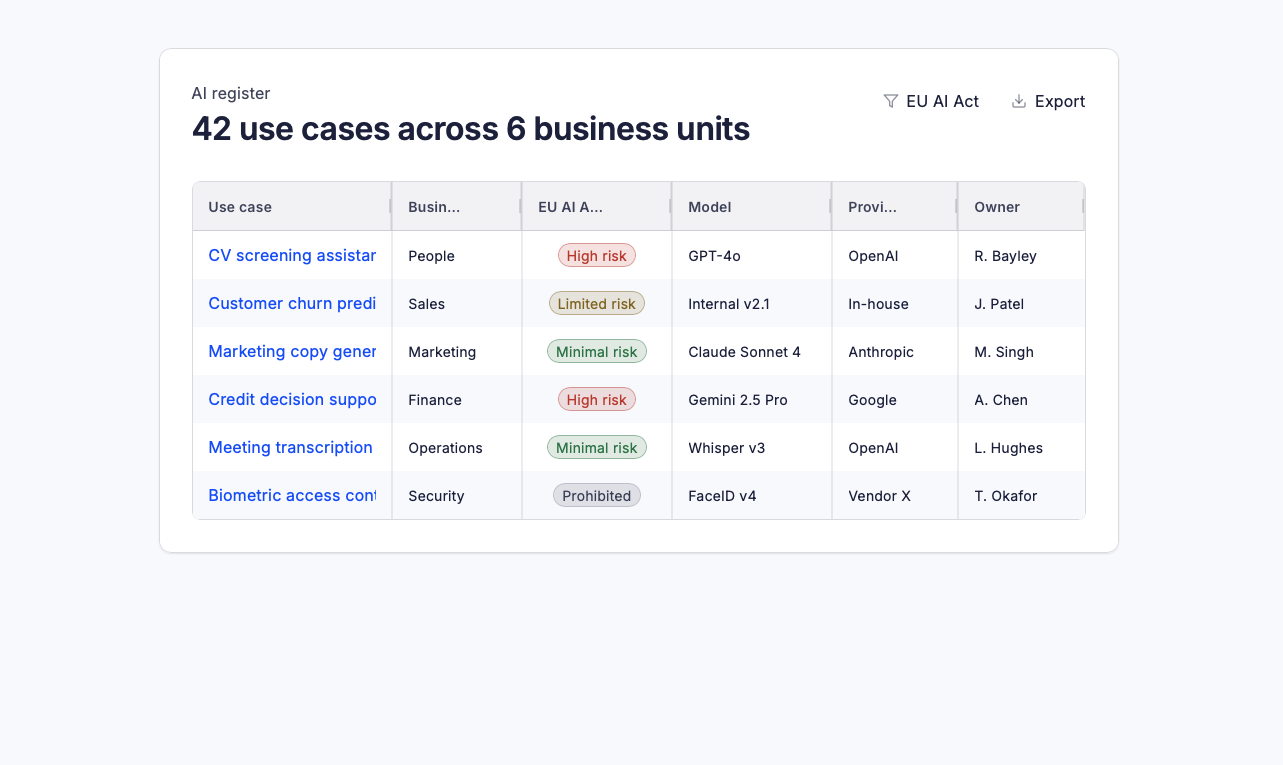1283x765 pixels.
Task: Click the Claude Sonnet 4 model cell
Action: (x=752, y=351)
